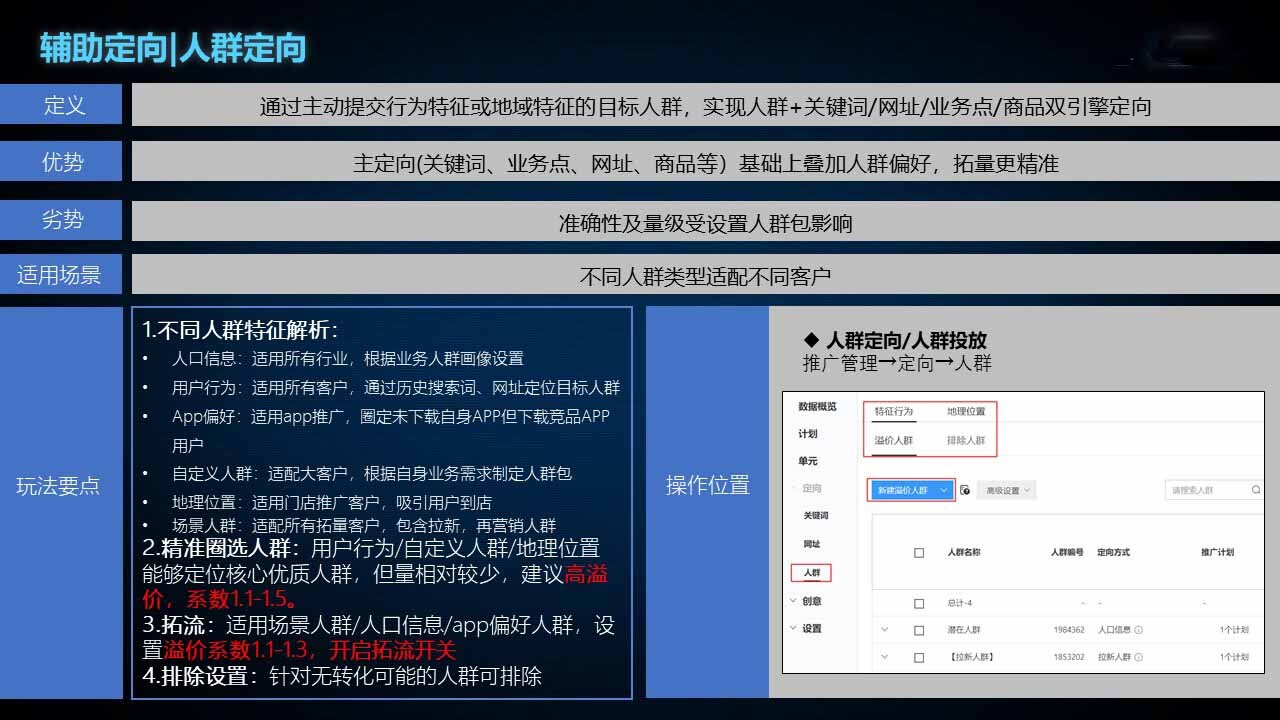
Task: Click the 1853202 audience ID cell
Action: click(1069, 657)
